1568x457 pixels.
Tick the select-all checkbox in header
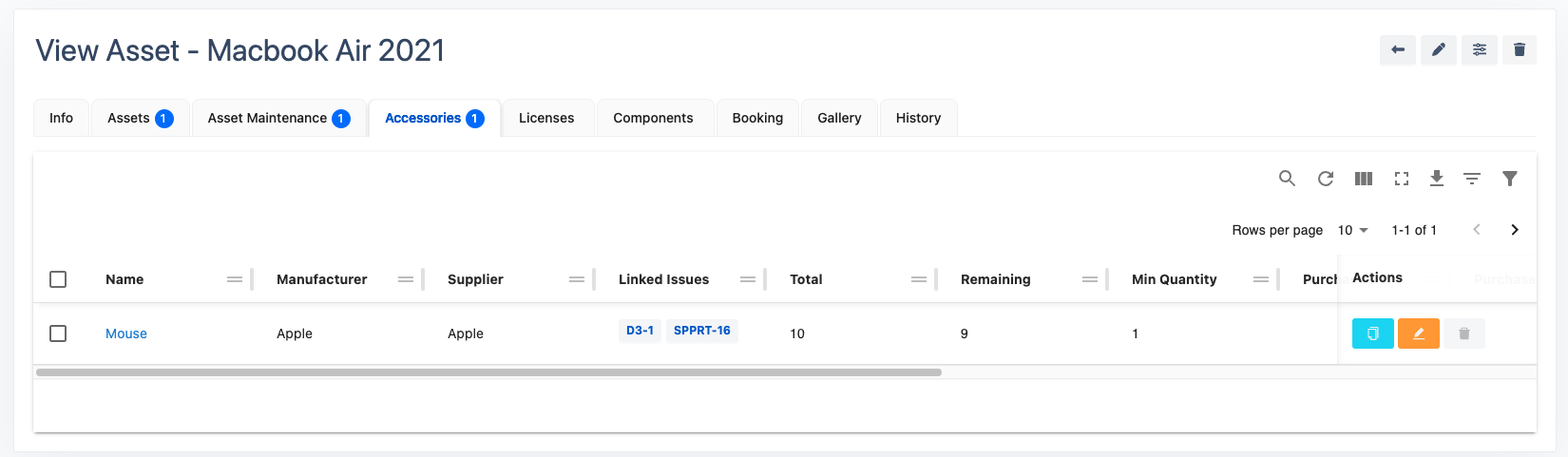[x=58, y=279]
